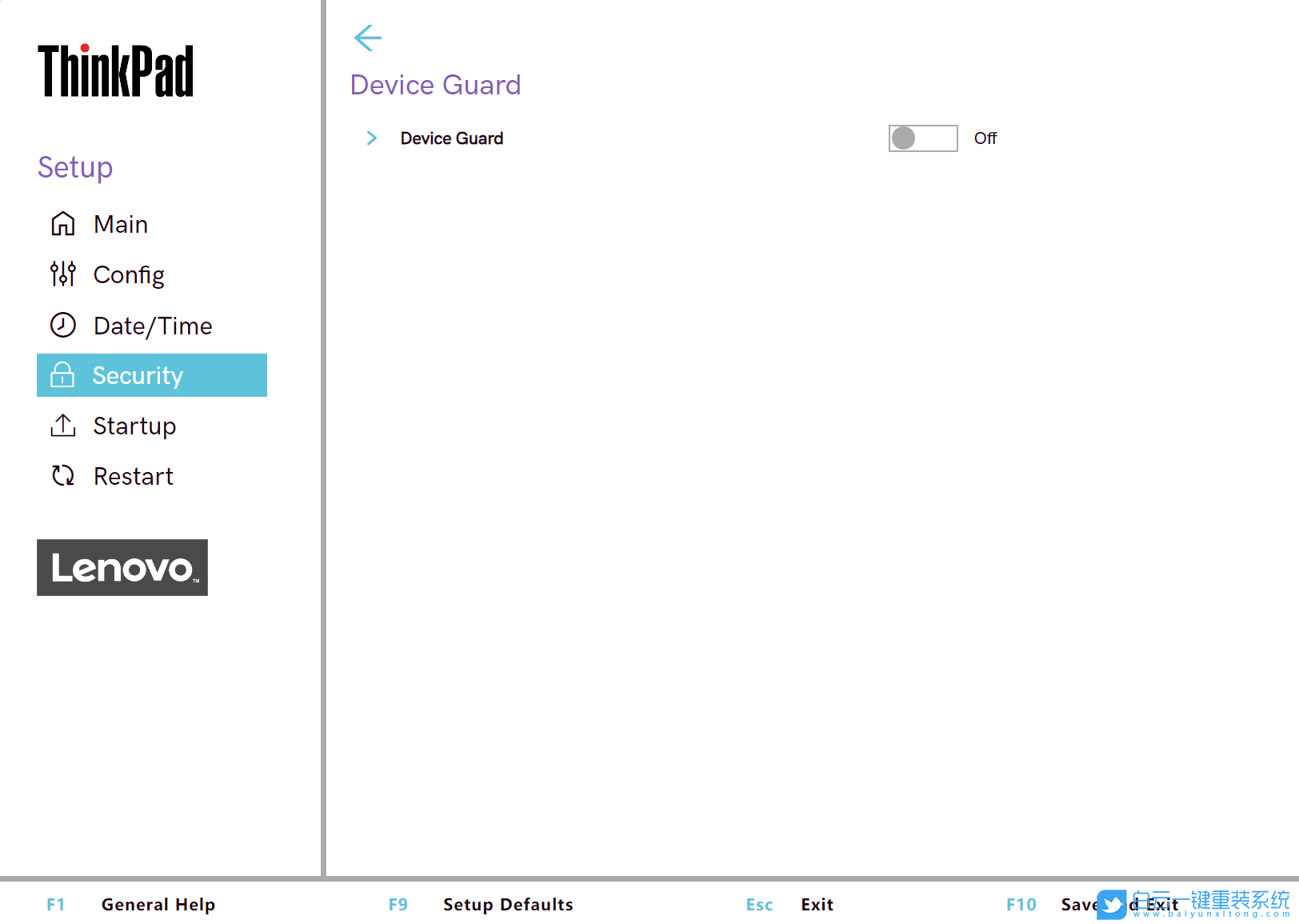The image size is (1299, 924).
Task: Toggle the Device Guard switch on
Action: coord(922,138)
